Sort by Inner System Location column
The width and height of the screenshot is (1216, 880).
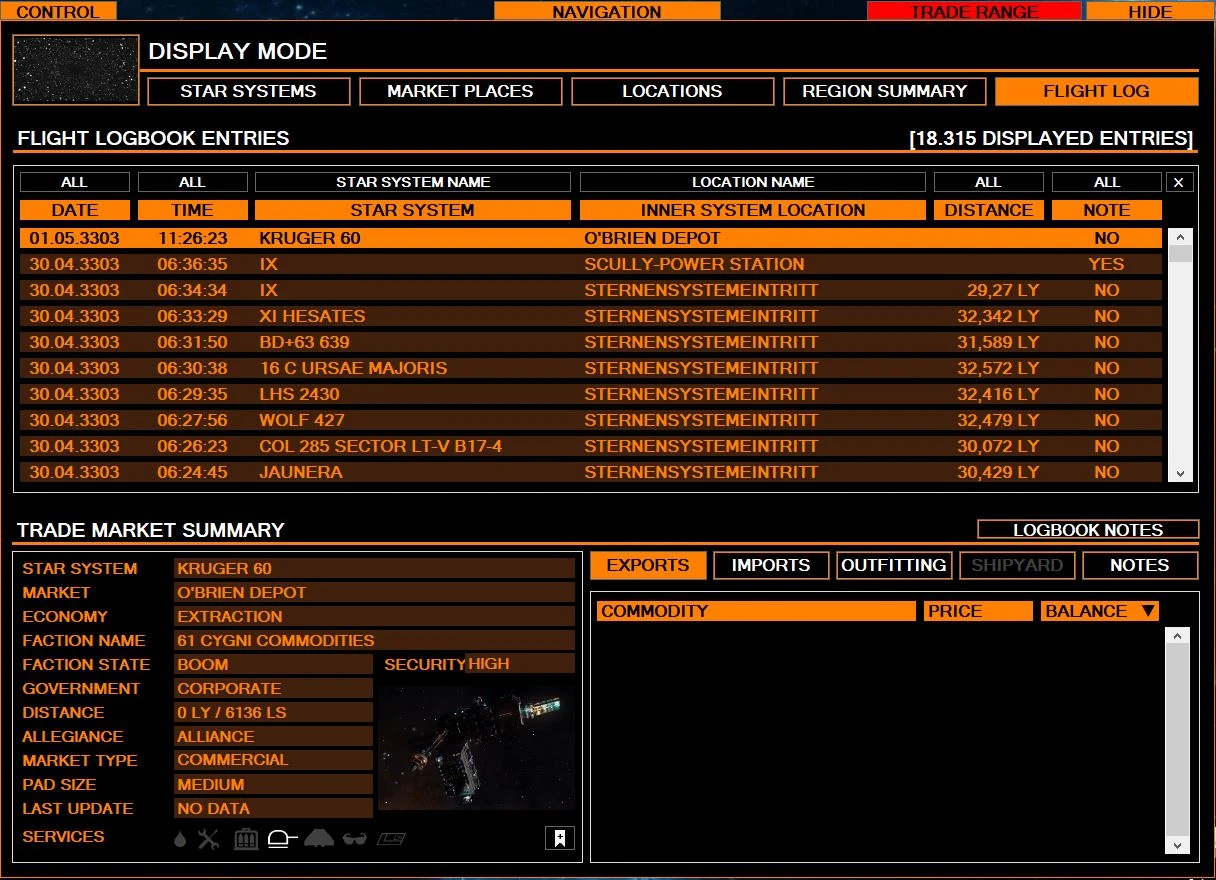pyautogui.click(x=753, y=210)
